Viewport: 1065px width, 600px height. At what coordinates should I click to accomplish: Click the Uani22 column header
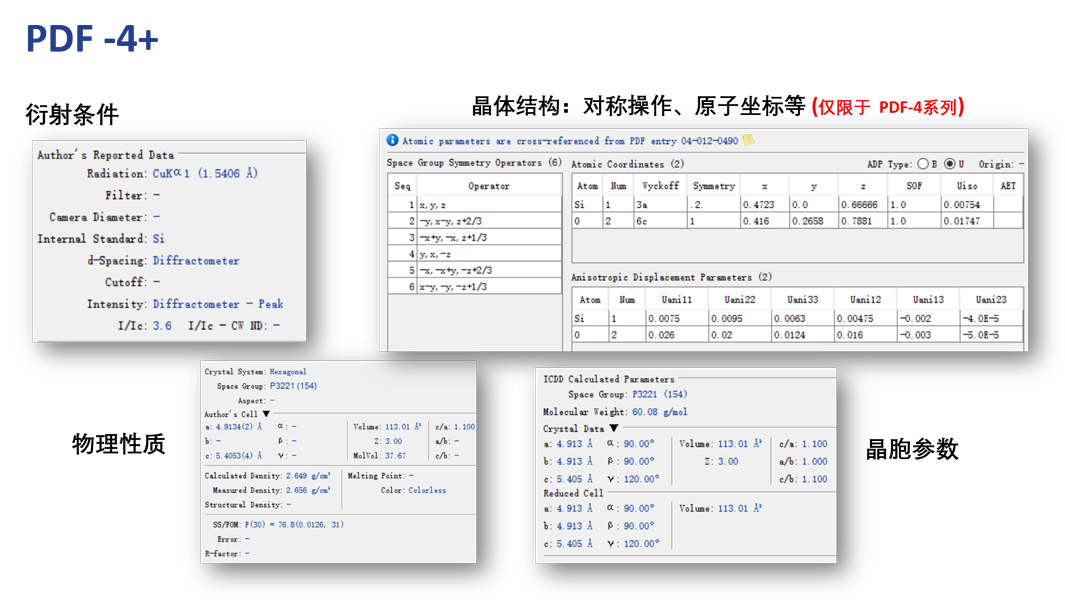pos(739,299)
